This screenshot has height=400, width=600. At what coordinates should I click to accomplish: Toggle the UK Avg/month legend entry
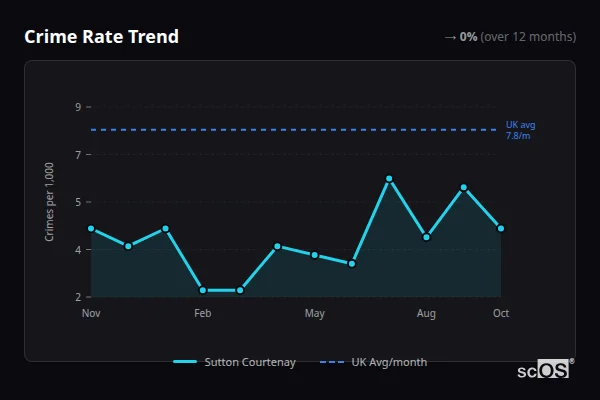373,362
